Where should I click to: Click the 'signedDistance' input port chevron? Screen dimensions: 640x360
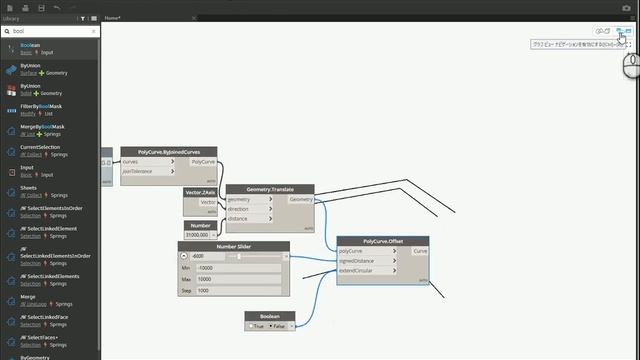click(x=394, y=261)
